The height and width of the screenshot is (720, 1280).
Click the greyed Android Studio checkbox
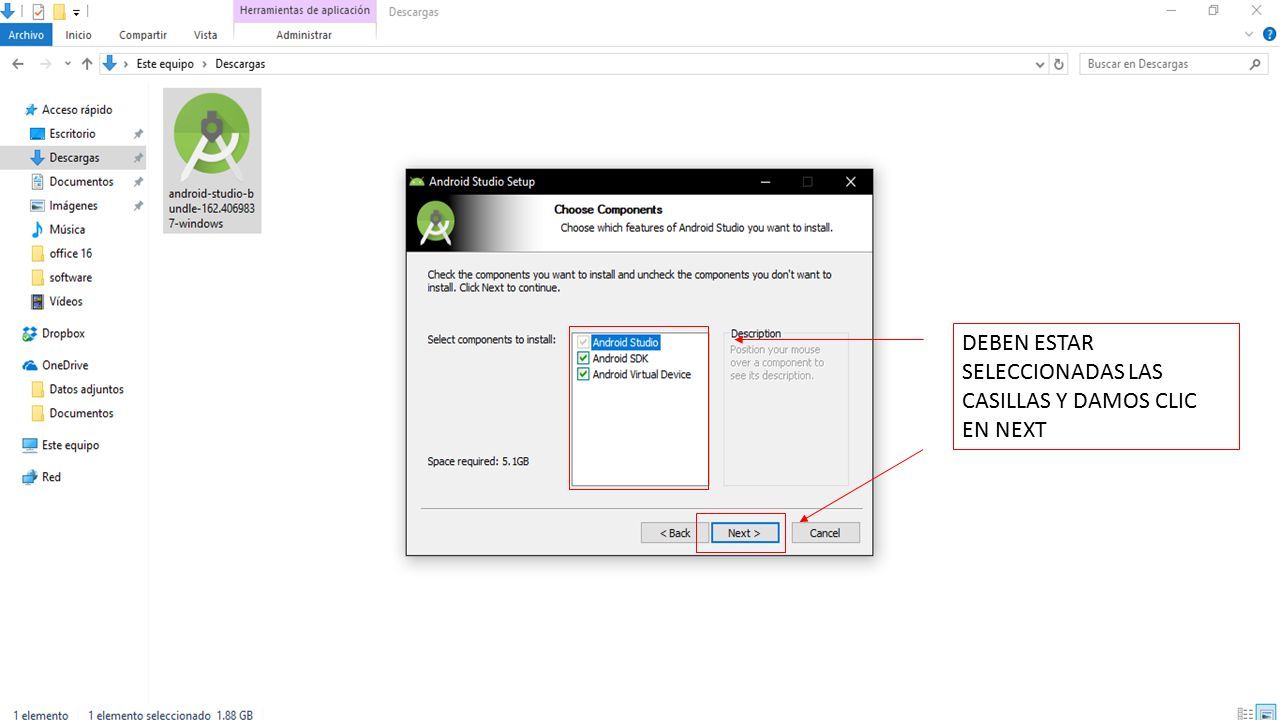coord(584,343)
